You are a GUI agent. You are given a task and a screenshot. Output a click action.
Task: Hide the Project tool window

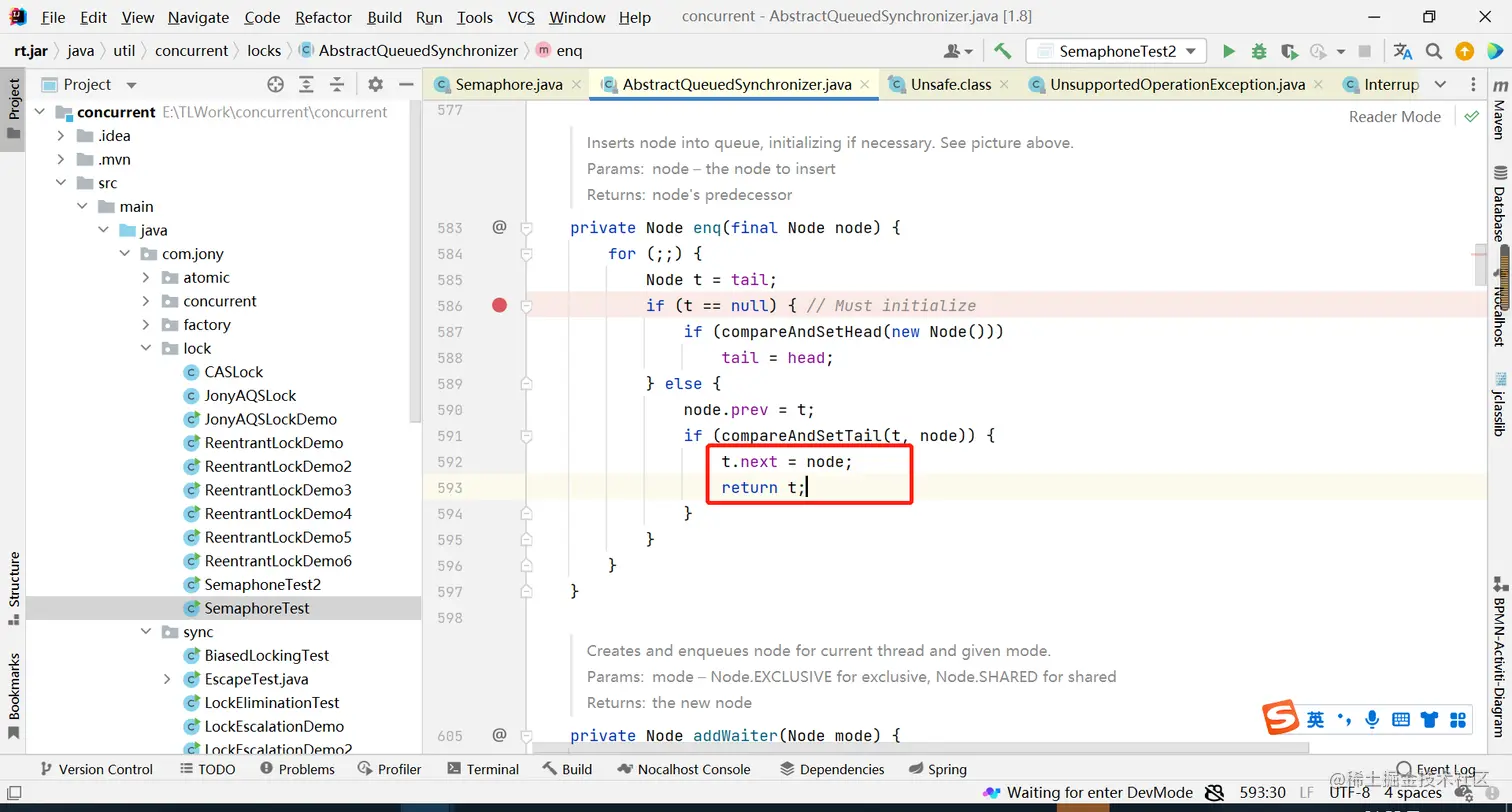[406, 85]
